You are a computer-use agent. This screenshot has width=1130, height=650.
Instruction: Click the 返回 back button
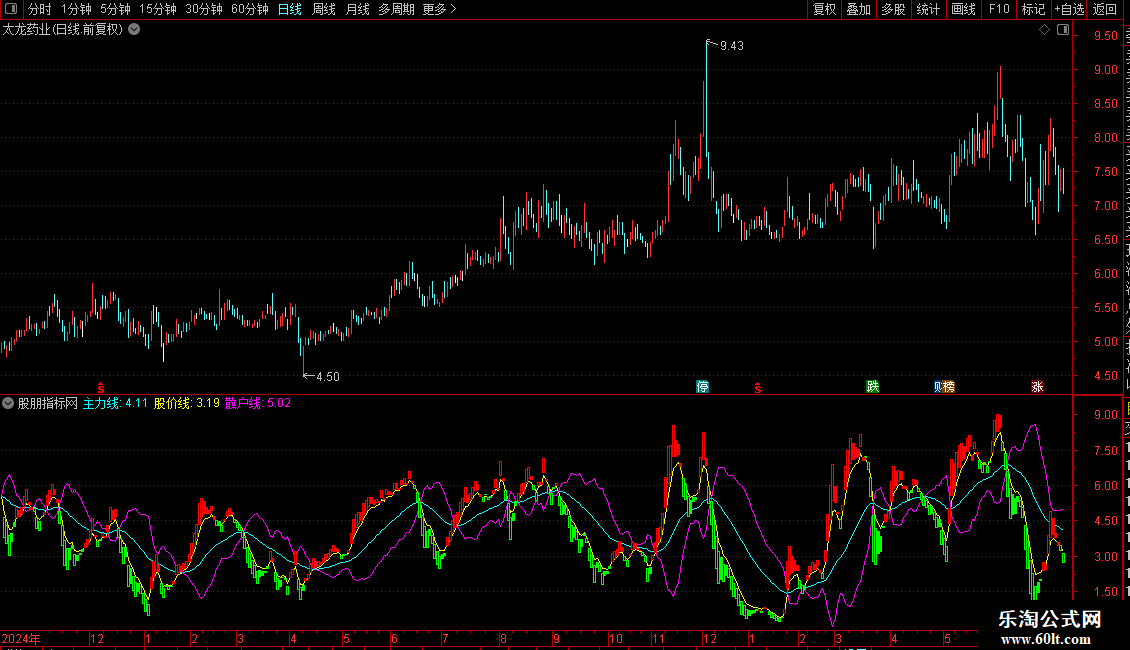point(1104,9)
